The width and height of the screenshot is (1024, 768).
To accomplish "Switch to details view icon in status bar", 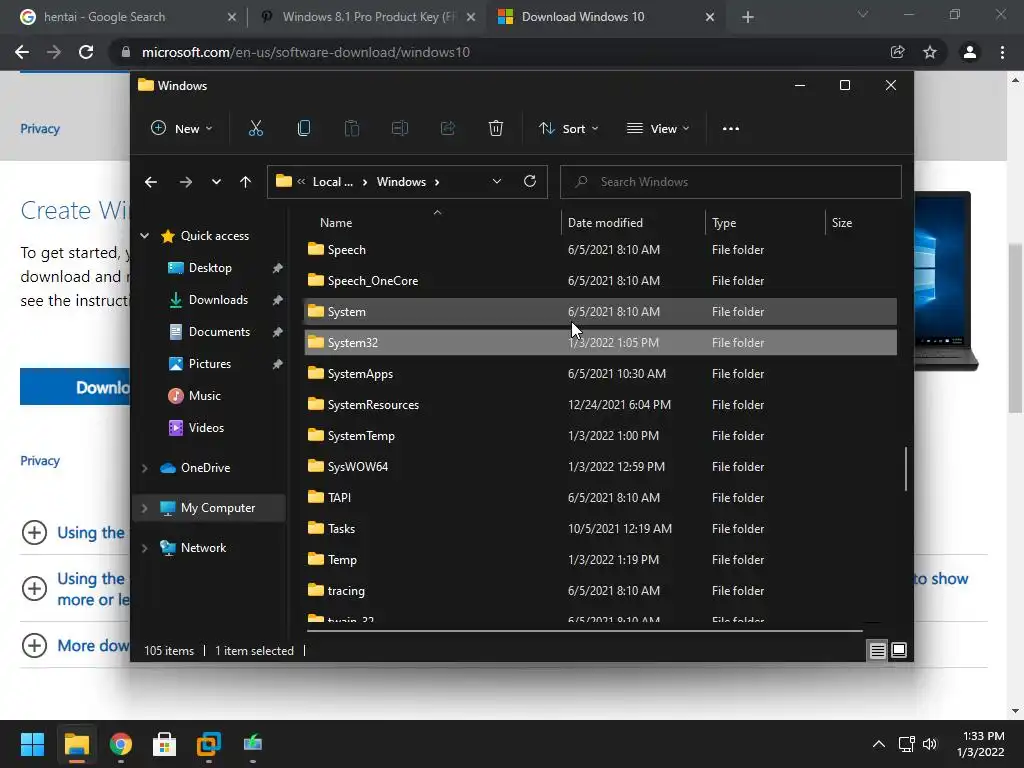I will (877, 650).
